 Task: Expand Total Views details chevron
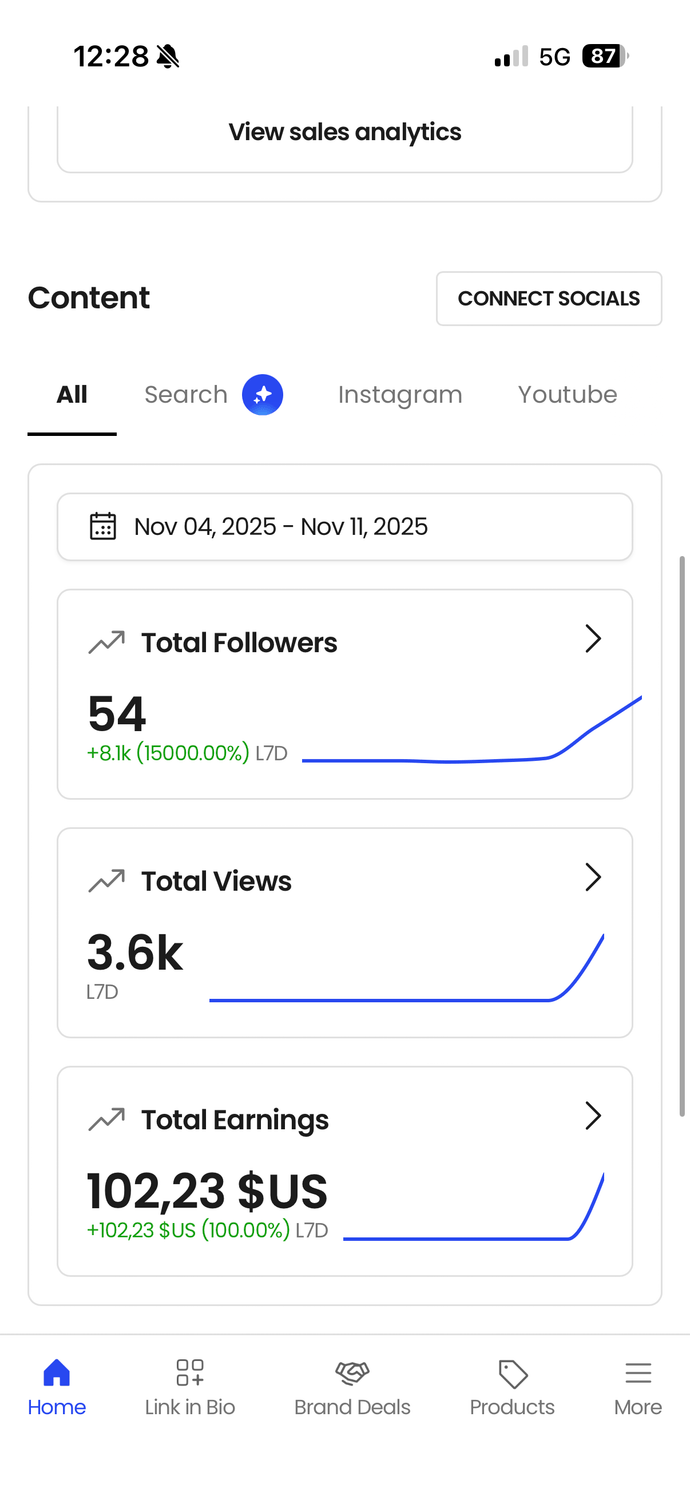[593, 878]
